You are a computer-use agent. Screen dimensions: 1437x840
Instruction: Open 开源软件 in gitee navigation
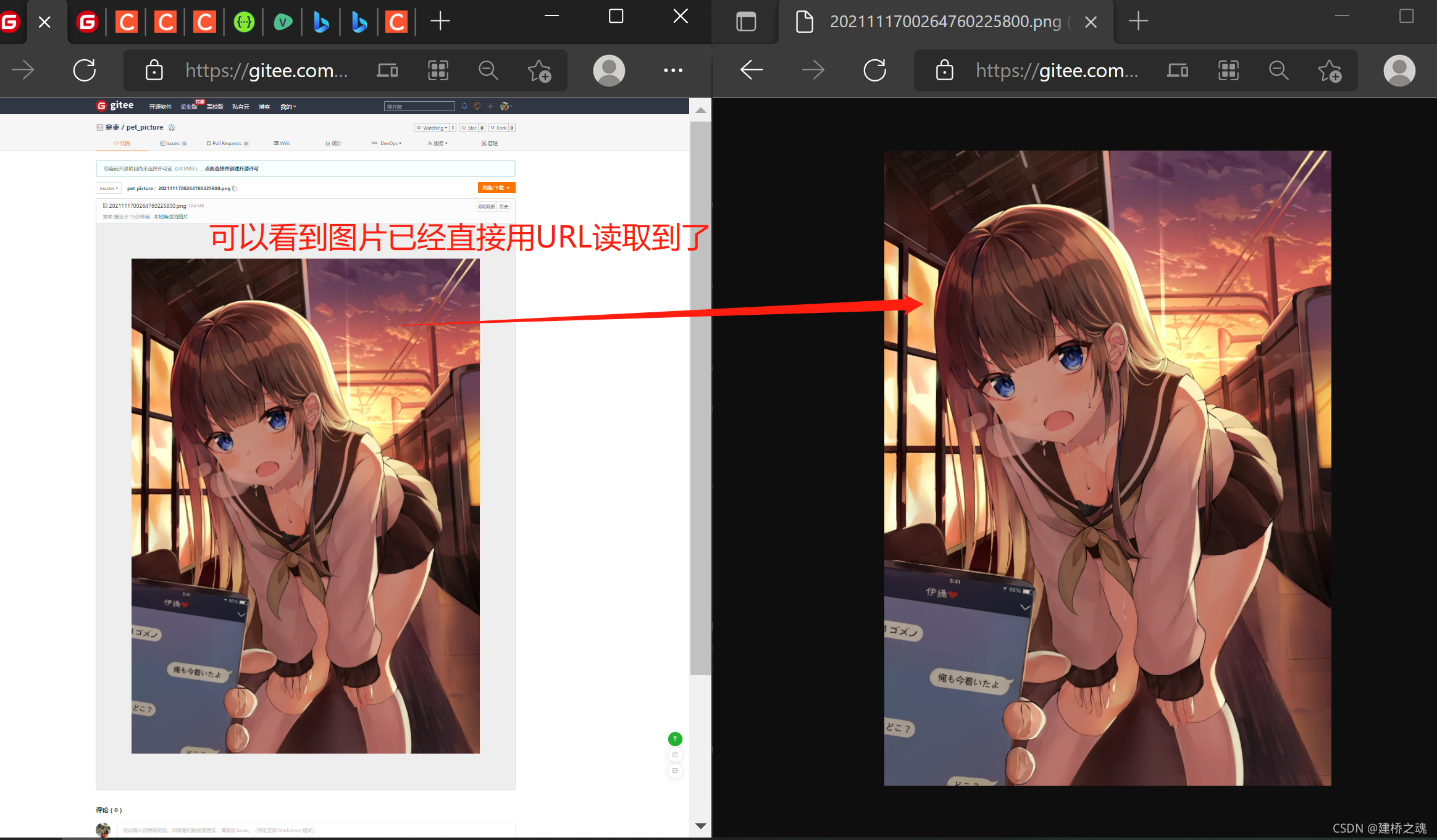coord(160,107)
